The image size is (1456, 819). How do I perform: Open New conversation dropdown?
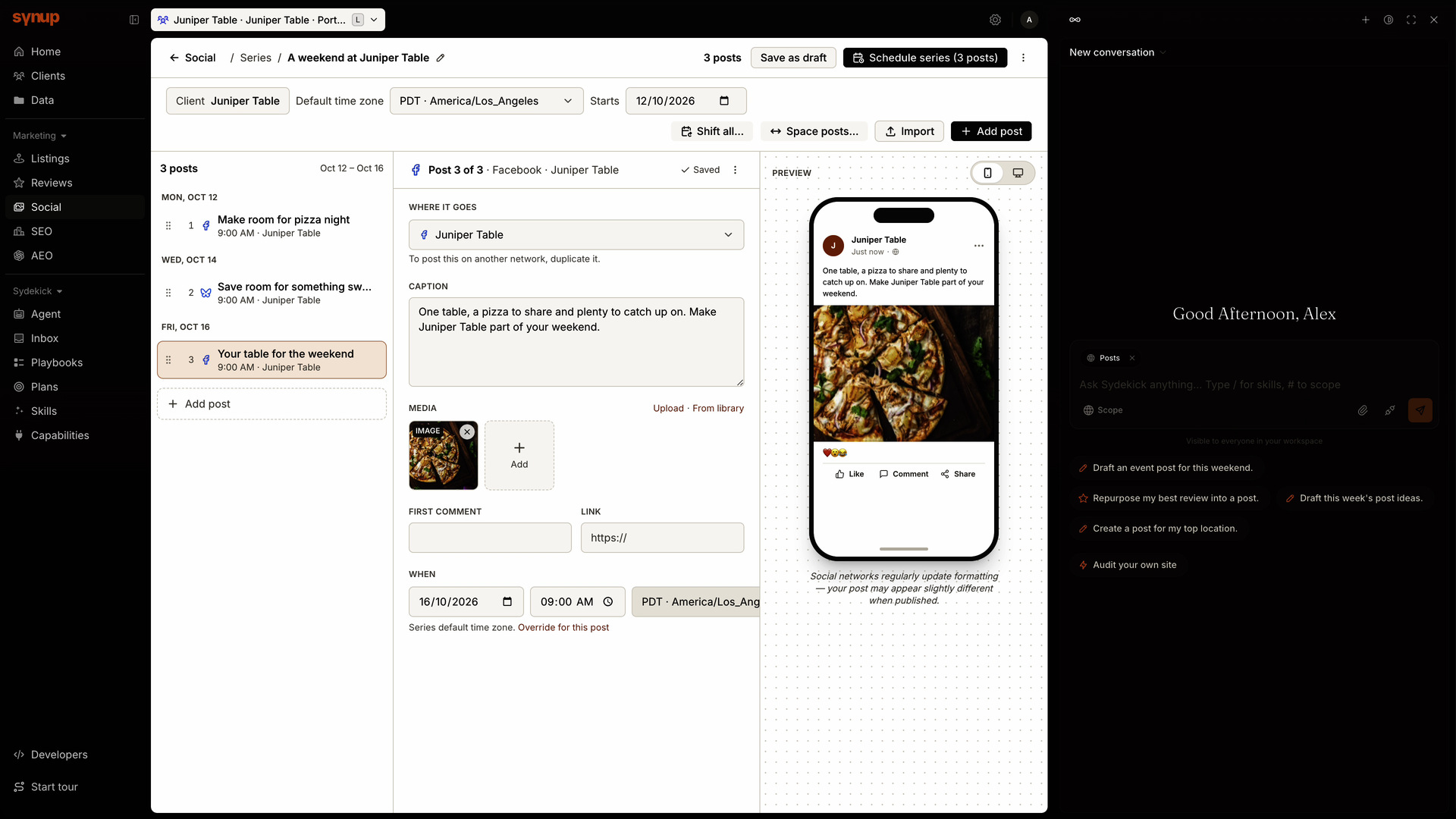click(1118, 52)
